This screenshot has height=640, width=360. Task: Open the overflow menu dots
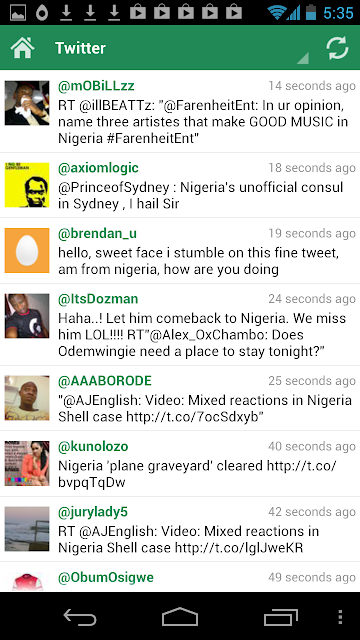pyautogui.click(x=340, y=617)
